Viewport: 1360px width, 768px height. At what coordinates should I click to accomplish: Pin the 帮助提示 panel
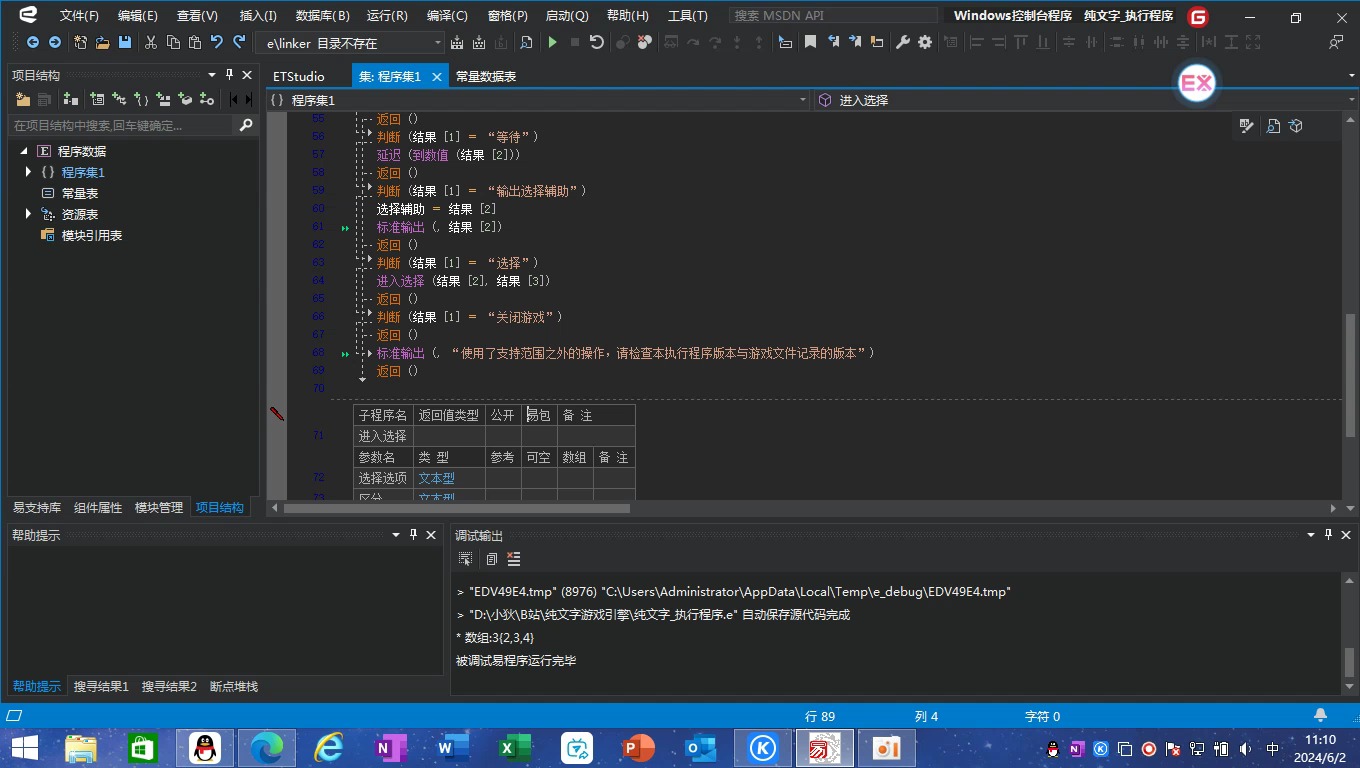point(413,535)
